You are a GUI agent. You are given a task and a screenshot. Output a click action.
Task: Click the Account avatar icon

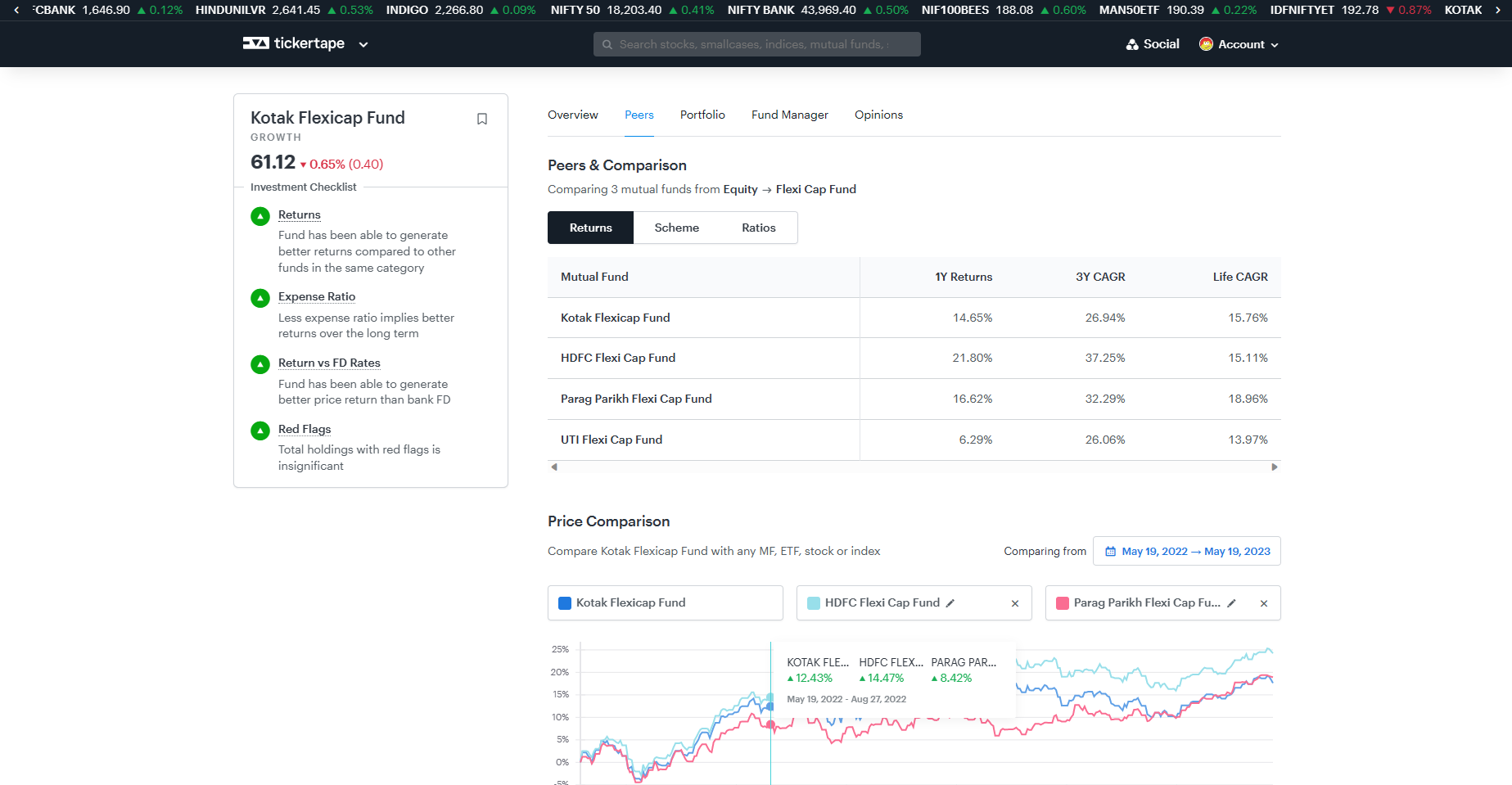[x=1206, y=44]
